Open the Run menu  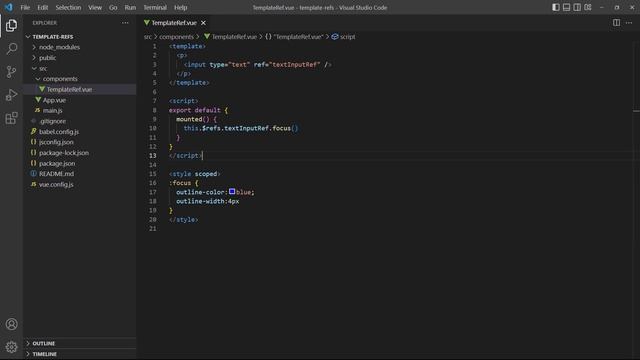pyautogui.click(x=130, y=7)
